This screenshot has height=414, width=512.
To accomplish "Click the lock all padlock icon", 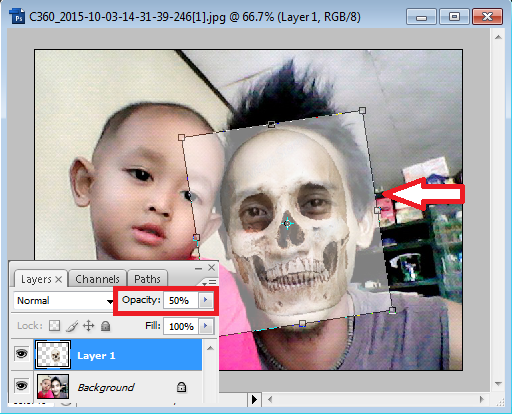I will (106, 326).
